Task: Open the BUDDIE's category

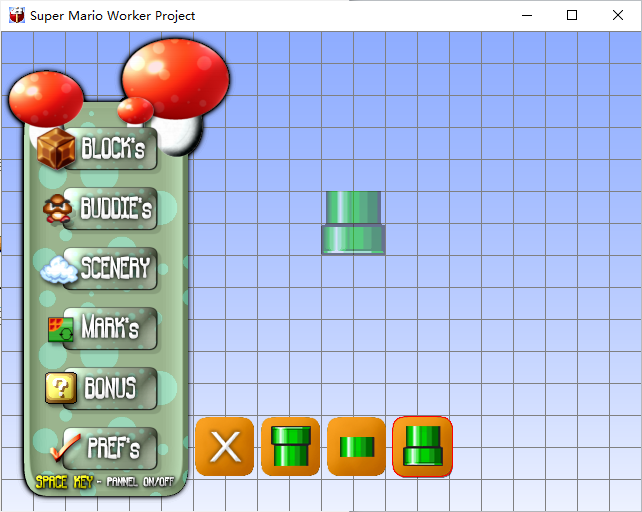Action: point(111,208)
